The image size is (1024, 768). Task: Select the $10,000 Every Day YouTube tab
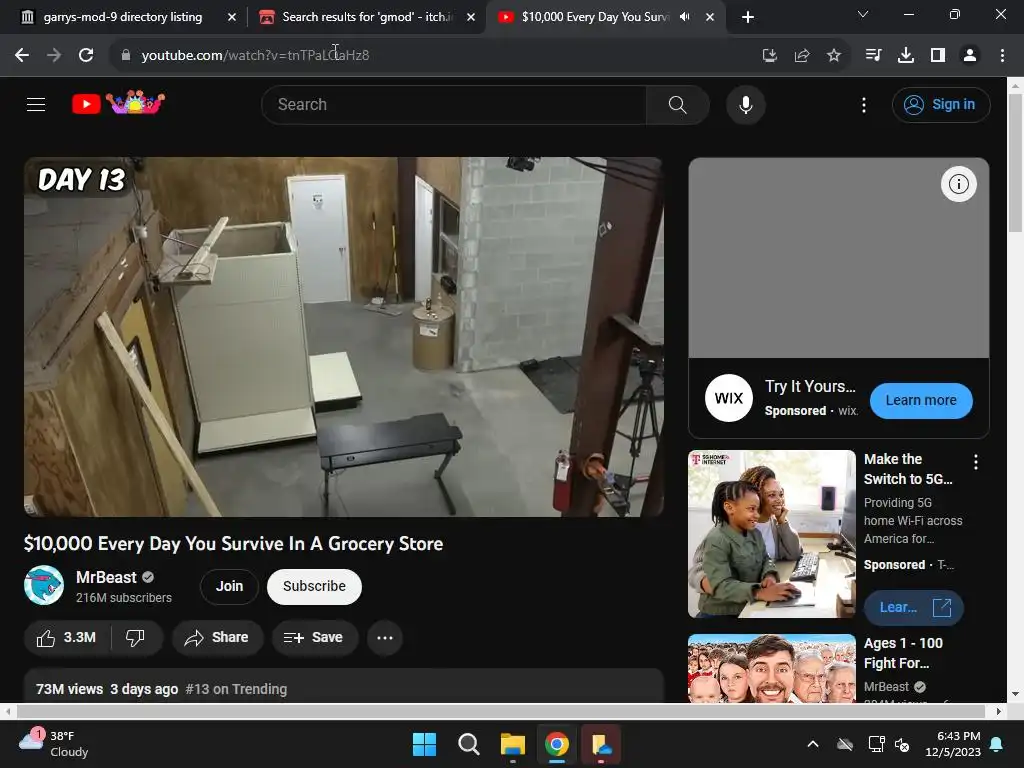[594, 17]
